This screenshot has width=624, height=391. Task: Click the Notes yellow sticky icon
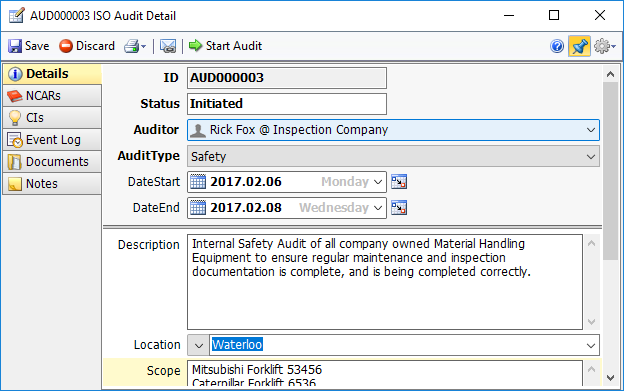pyautogui.click(x=15, y=184)
